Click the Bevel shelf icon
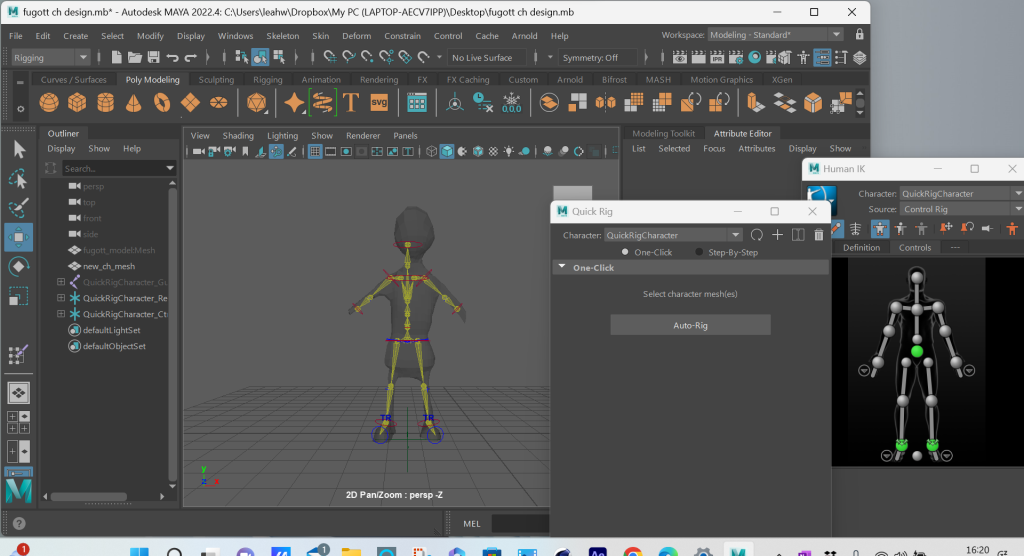The height and width of the screenshot is (556, 1024). (813, 103)
